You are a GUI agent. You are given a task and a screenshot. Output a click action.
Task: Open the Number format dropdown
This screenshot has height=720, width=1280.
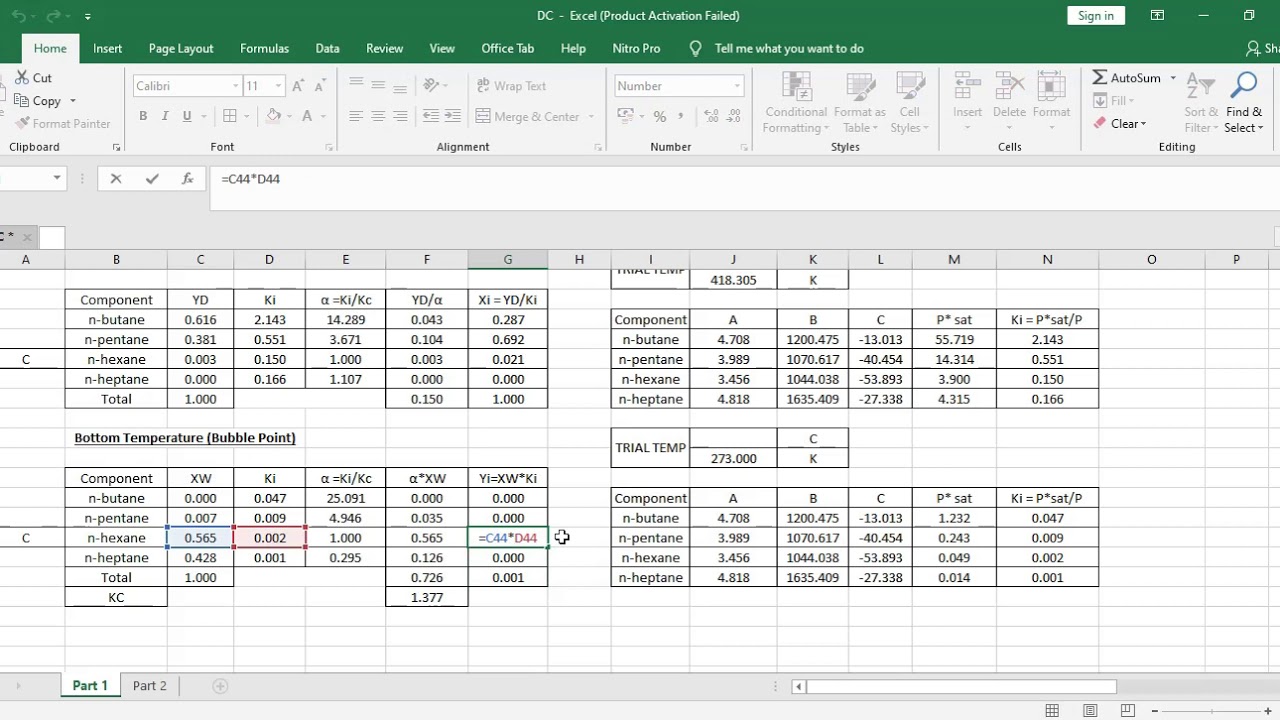(737, 86)
